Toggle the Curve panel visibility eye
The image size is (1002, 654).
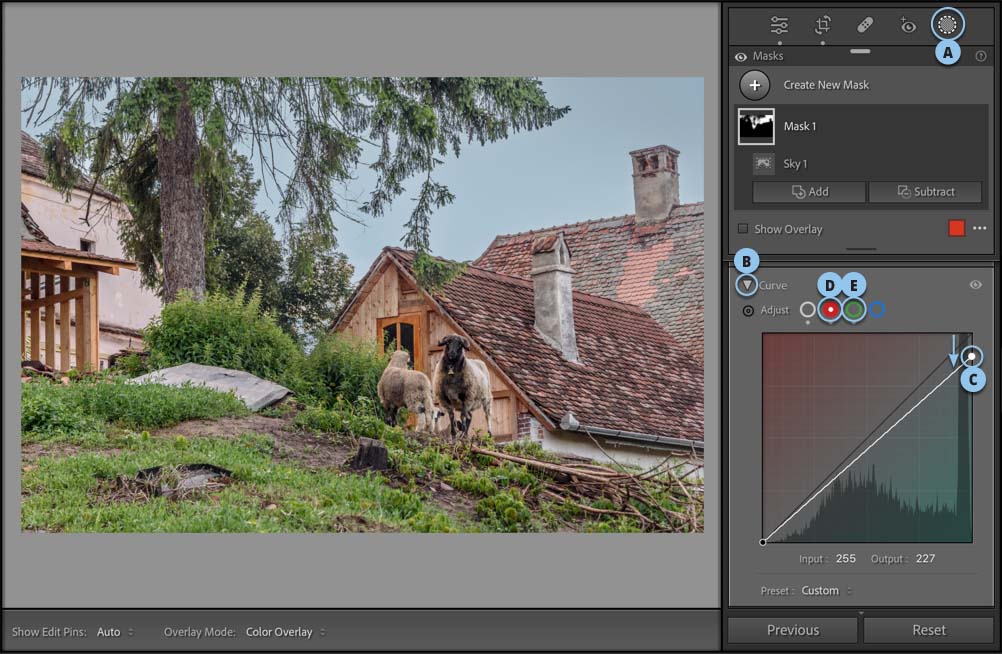click(x=976, y=284)
